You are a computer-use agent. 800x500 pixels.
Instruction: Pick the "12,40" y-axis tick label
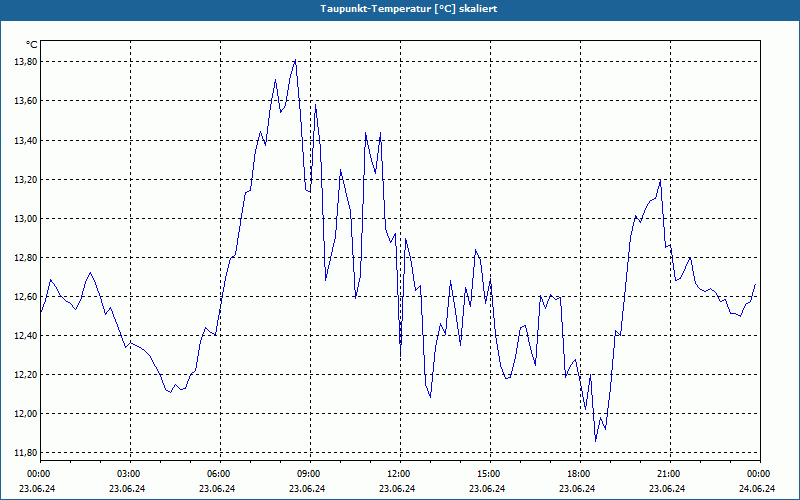click(26, 336)
